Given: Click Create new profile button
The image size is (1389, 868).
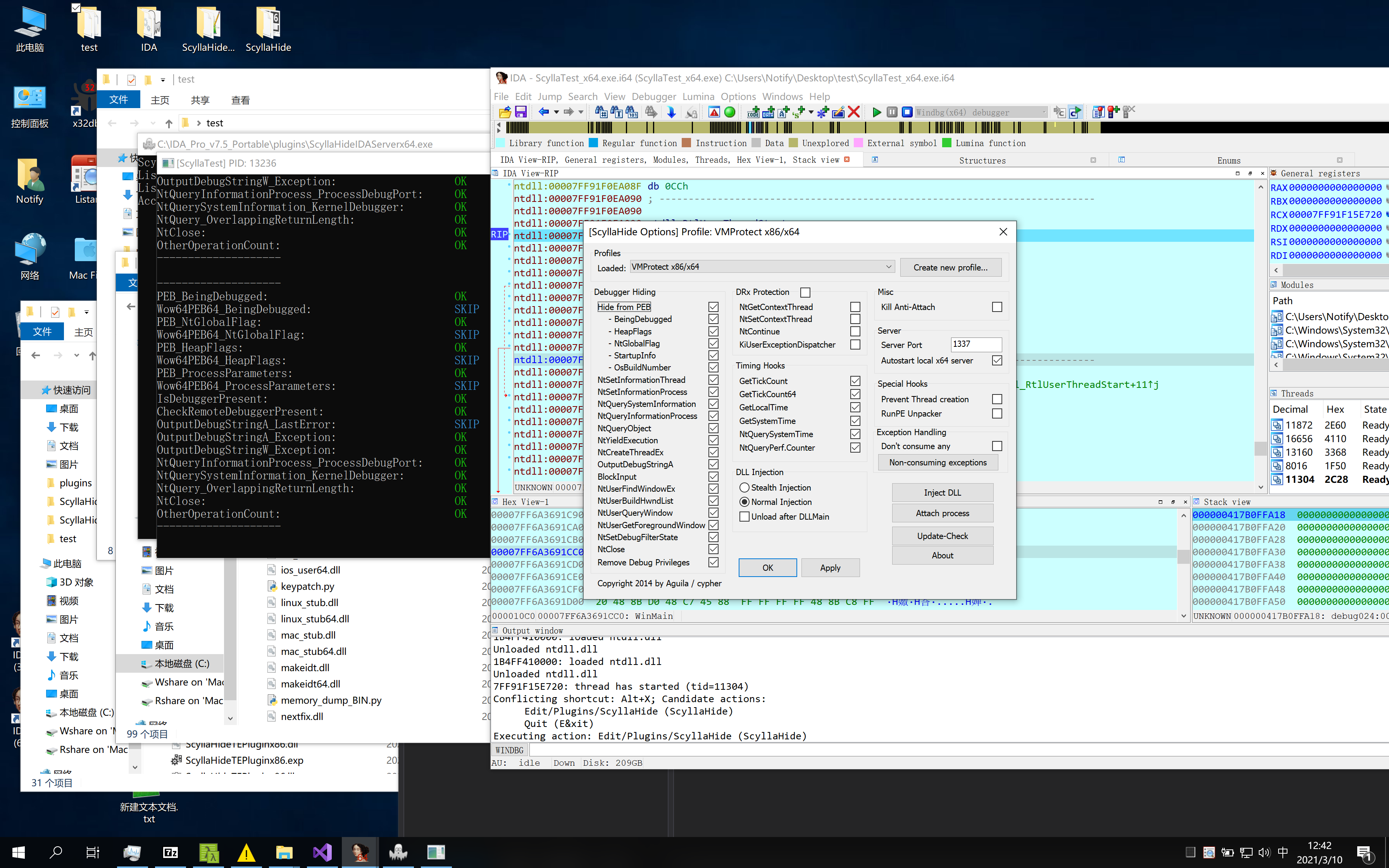Looking at the screenshot, I should (x=951, y=267).
